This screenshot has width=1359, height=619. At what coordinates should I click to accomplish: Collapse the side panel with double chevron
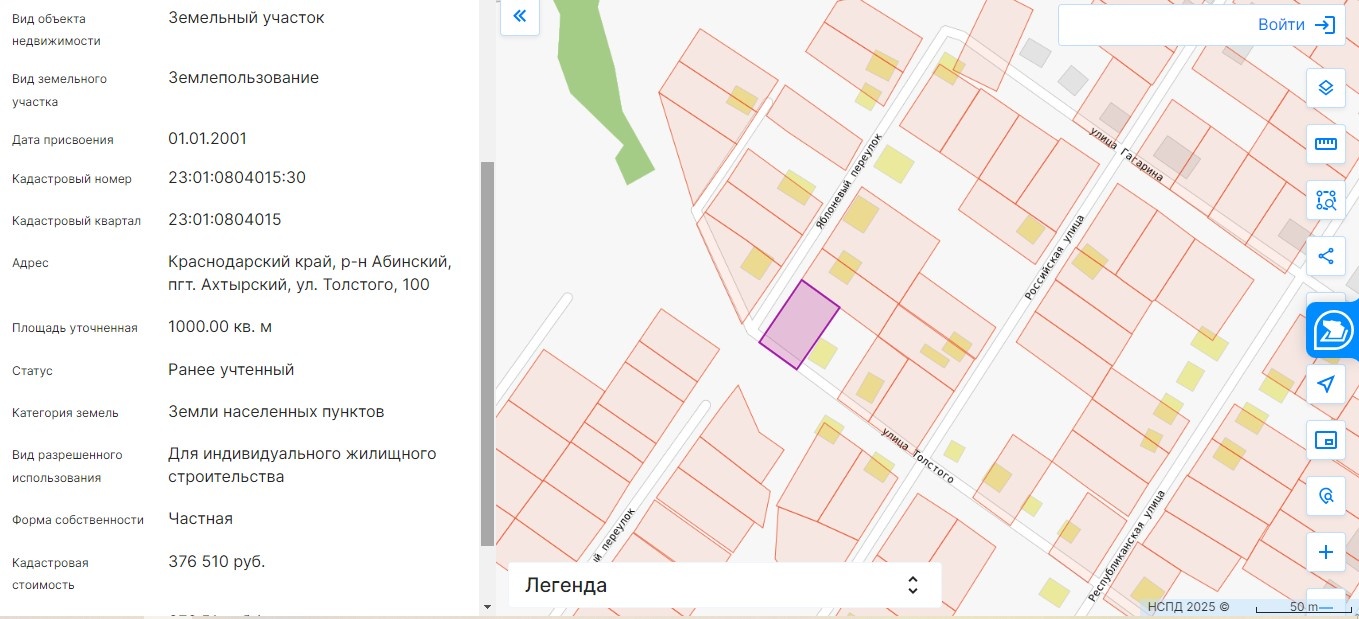click(x=520, y=16)
